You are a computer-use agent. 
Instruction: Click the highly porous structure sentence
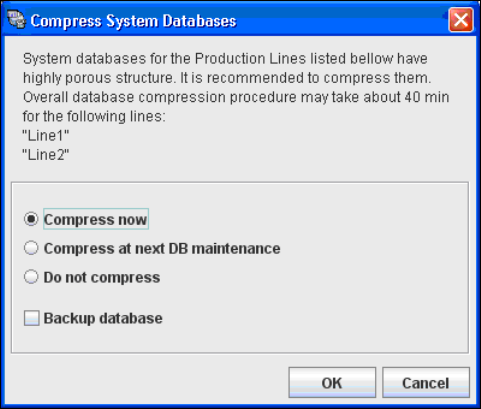(99, 78)
